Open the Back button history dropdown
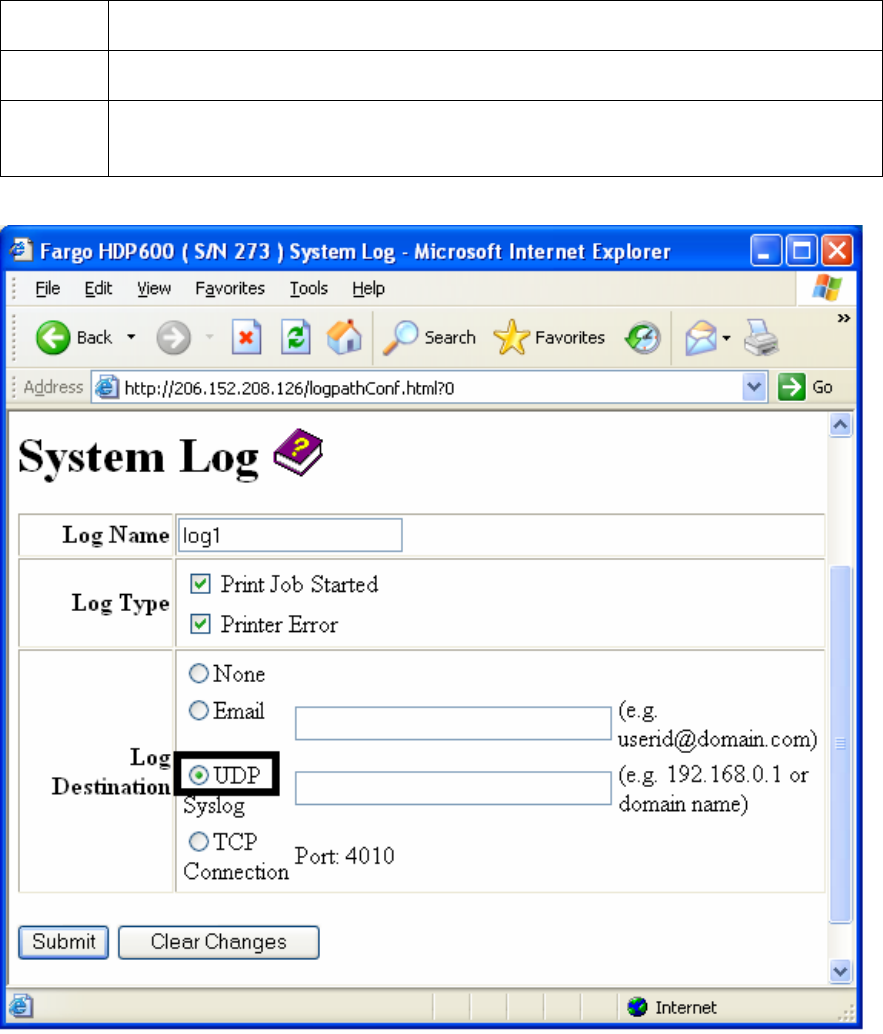The image size is (883, 1034). coord(131,338)
